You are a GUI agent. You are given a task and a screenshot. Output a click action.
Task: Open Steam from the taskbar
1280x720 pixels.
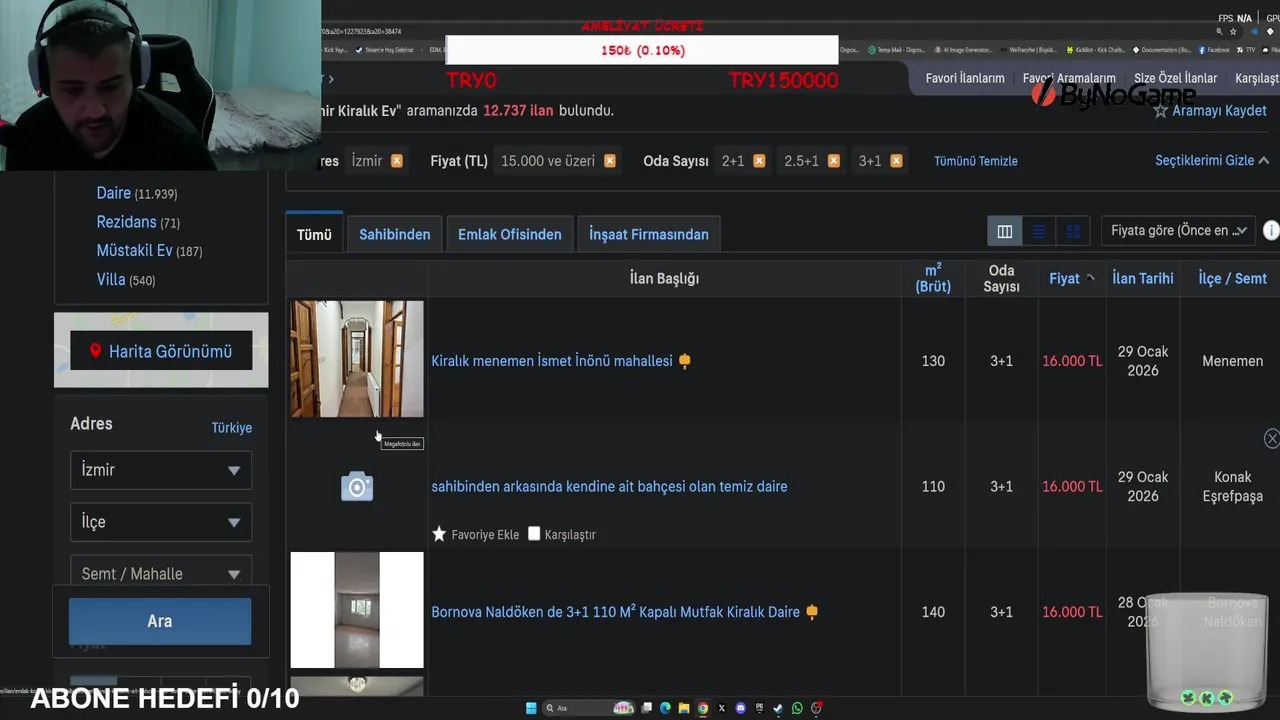point(778,708)
